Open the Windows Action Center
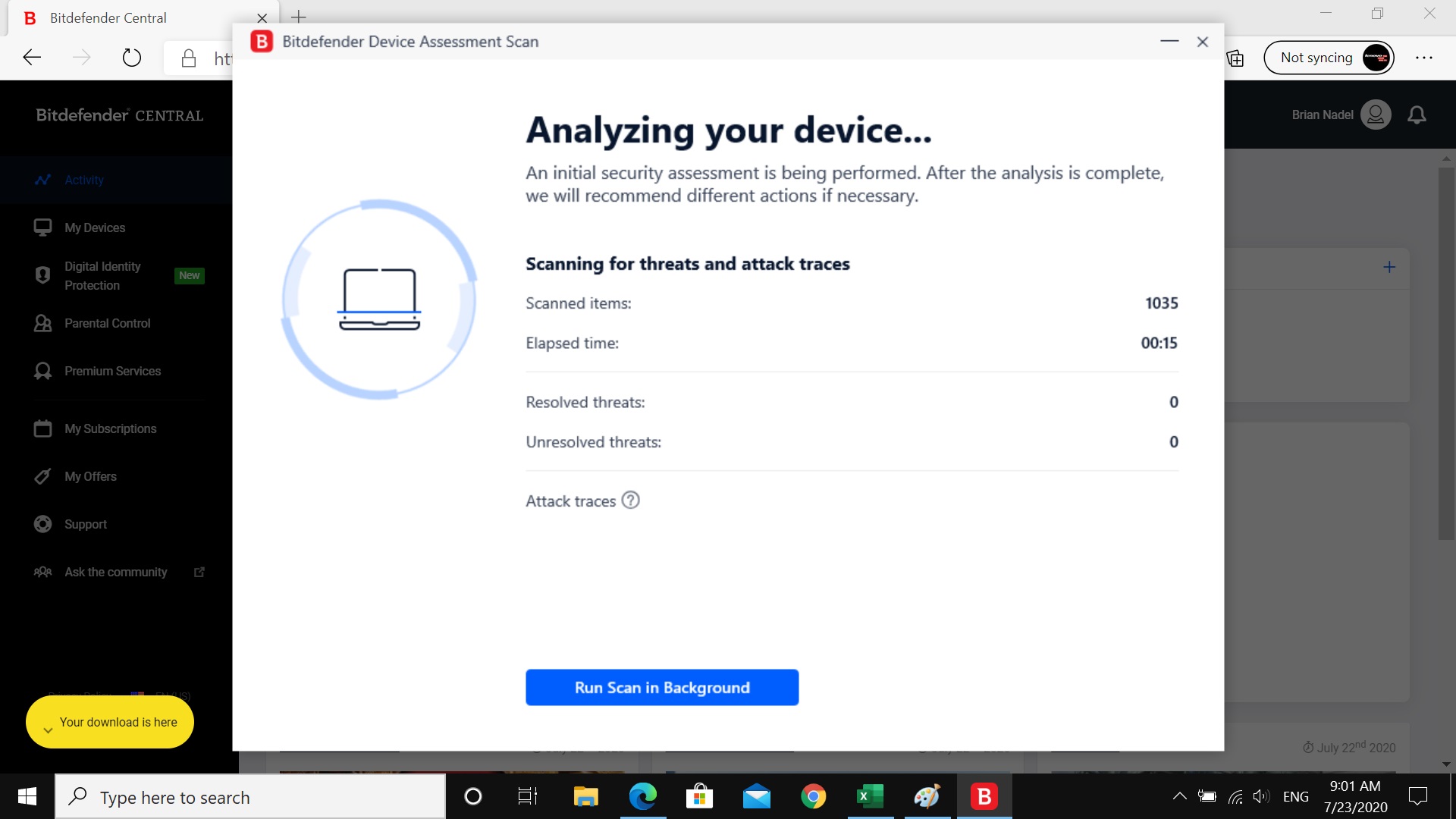This screenshot has height=819, width=1456. pyautogui.click(x=1417, y=796)
